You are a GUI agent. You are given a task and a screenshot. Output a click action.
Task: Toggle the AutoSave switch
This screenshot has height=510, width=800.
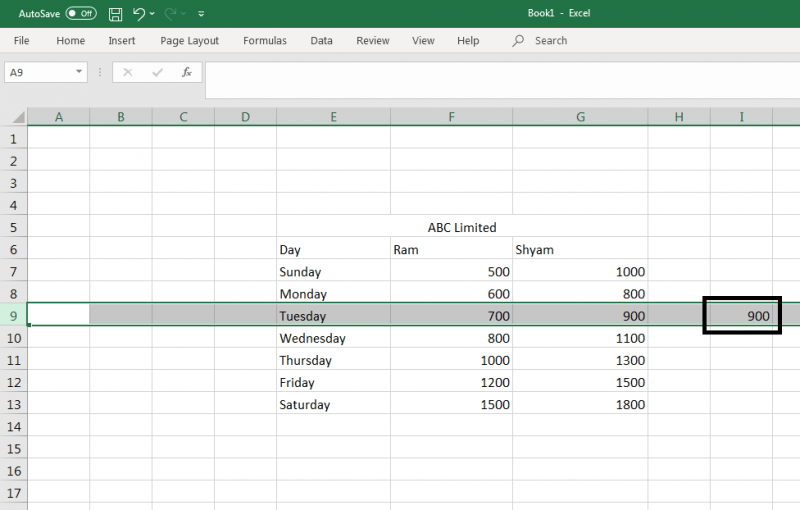[81, 14]
